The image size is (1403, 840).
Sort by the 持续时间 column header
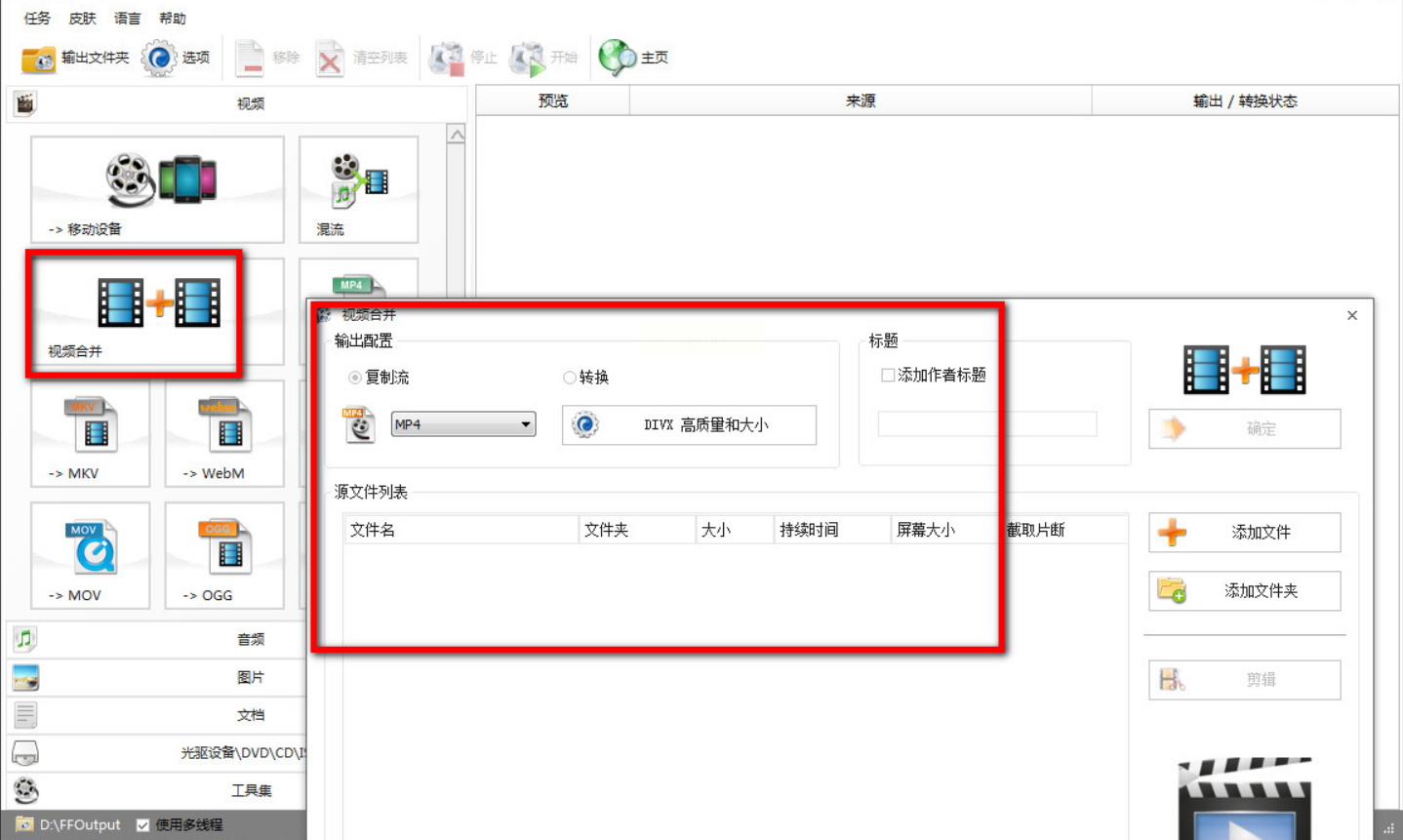(x=832, y=530)
